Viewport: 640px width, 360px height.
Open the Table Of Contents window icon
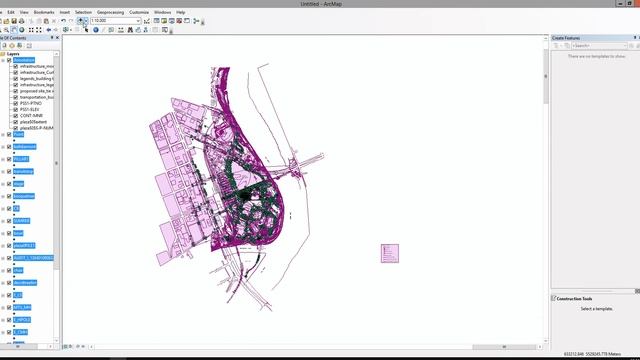156,21
